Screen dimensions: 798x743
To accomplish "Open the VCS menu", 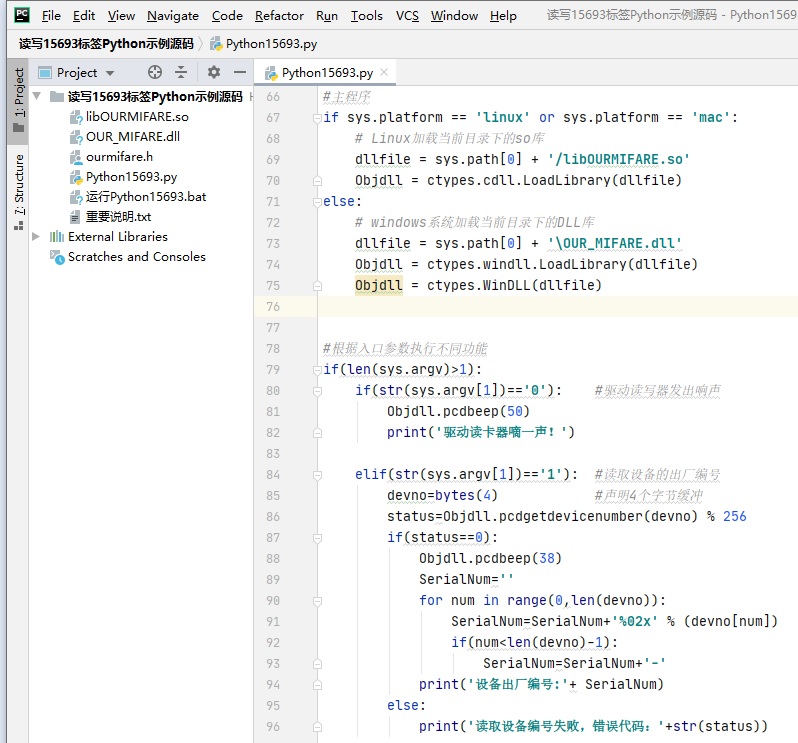I will [x=407, y=15].
